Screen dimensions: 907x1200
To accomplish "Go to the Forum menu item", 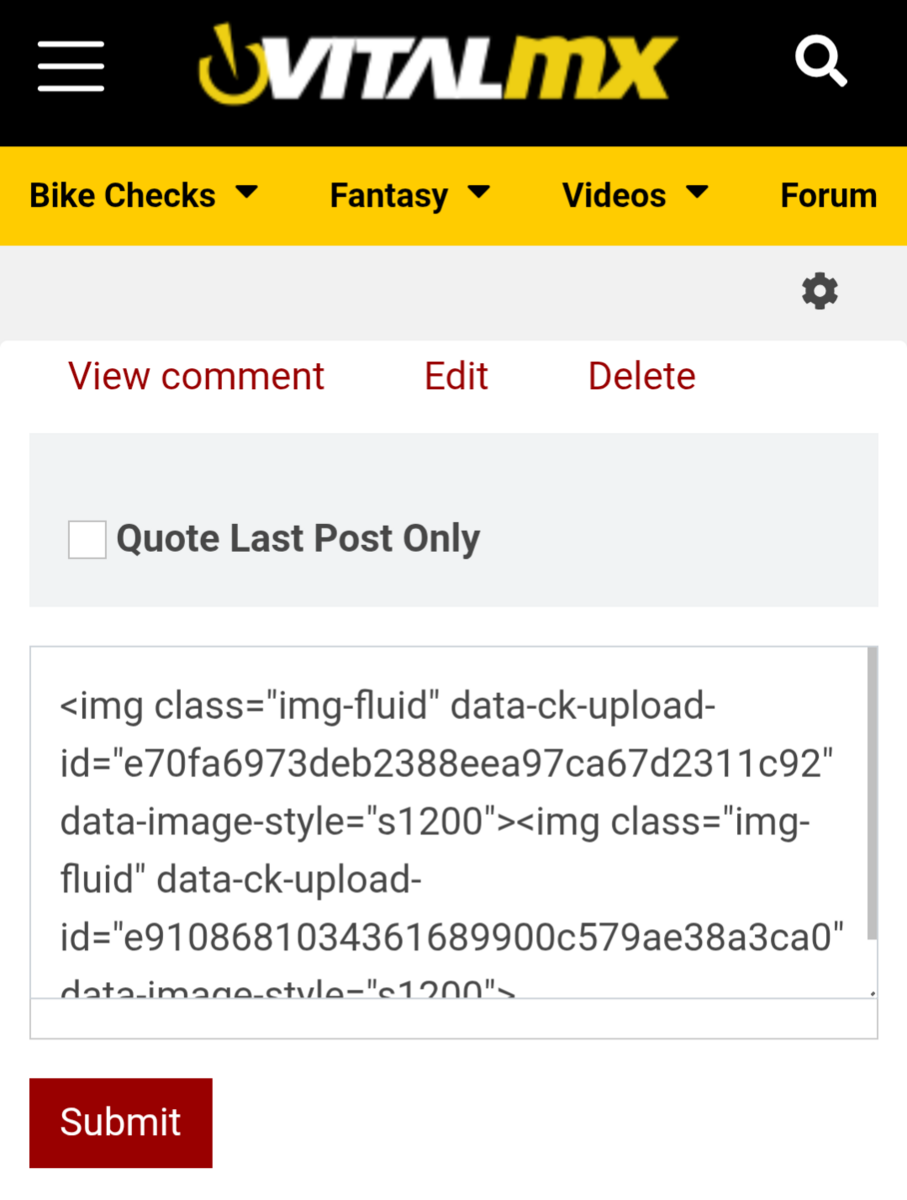I will pyautogui.click(x=828, y=196).
